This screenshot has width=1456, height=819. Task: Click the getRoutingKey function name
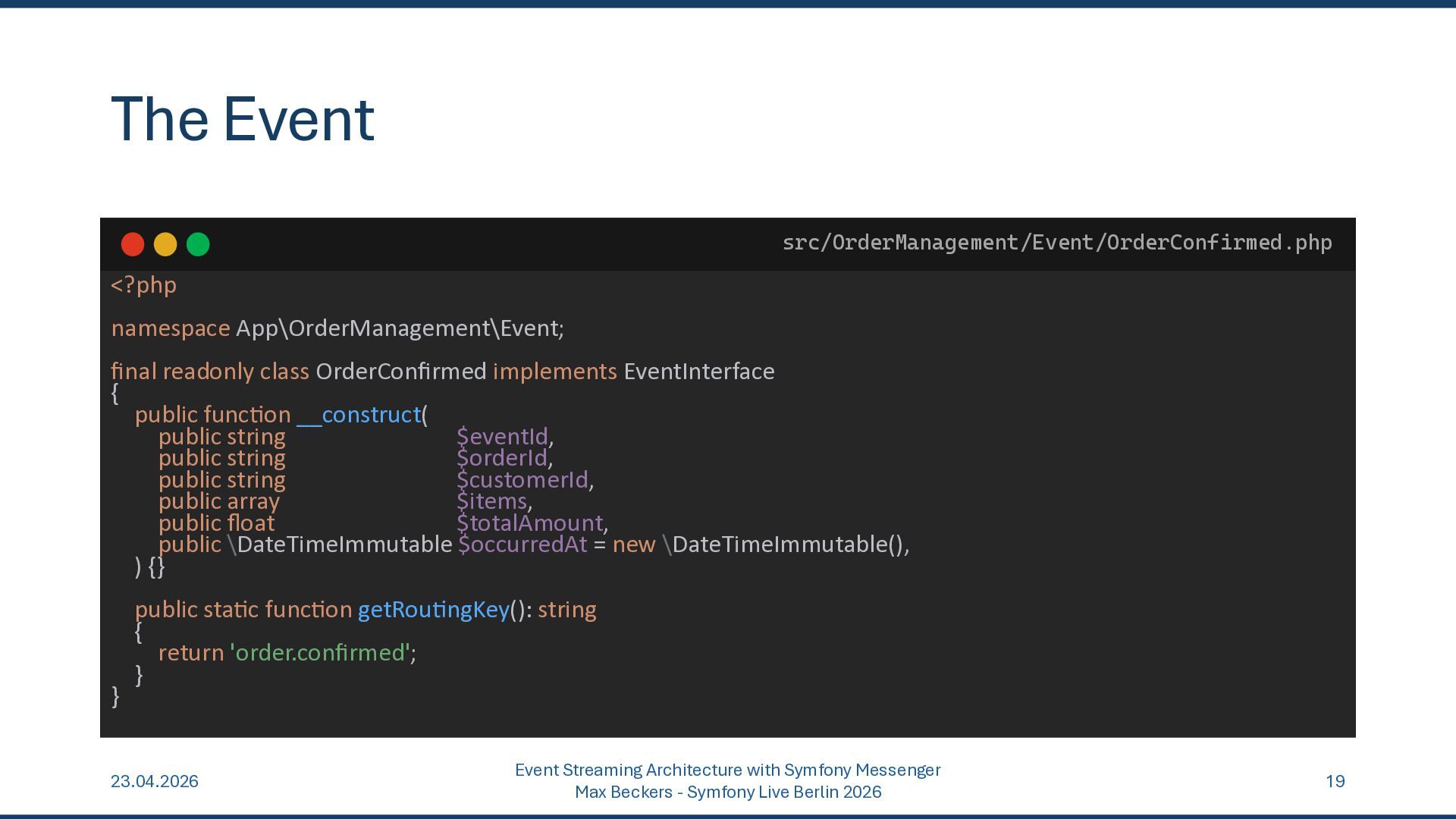(x=433, y=610)
